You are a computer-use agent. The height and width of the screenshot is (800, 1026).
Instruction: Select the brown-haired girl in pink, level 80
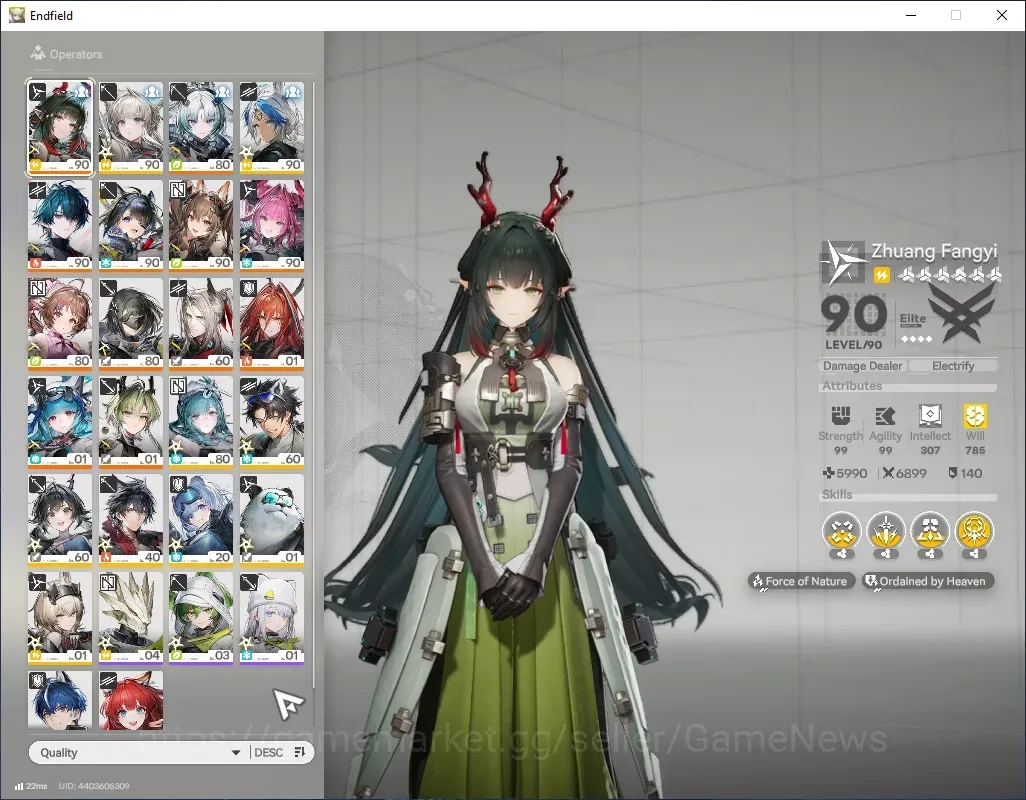(x=60, y=324)
